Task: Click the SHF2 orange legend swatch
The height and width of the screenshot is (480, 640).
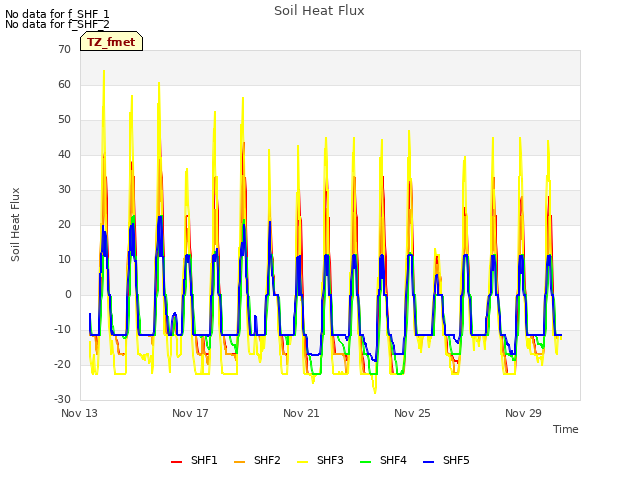Action: click(x=240, y=462)
